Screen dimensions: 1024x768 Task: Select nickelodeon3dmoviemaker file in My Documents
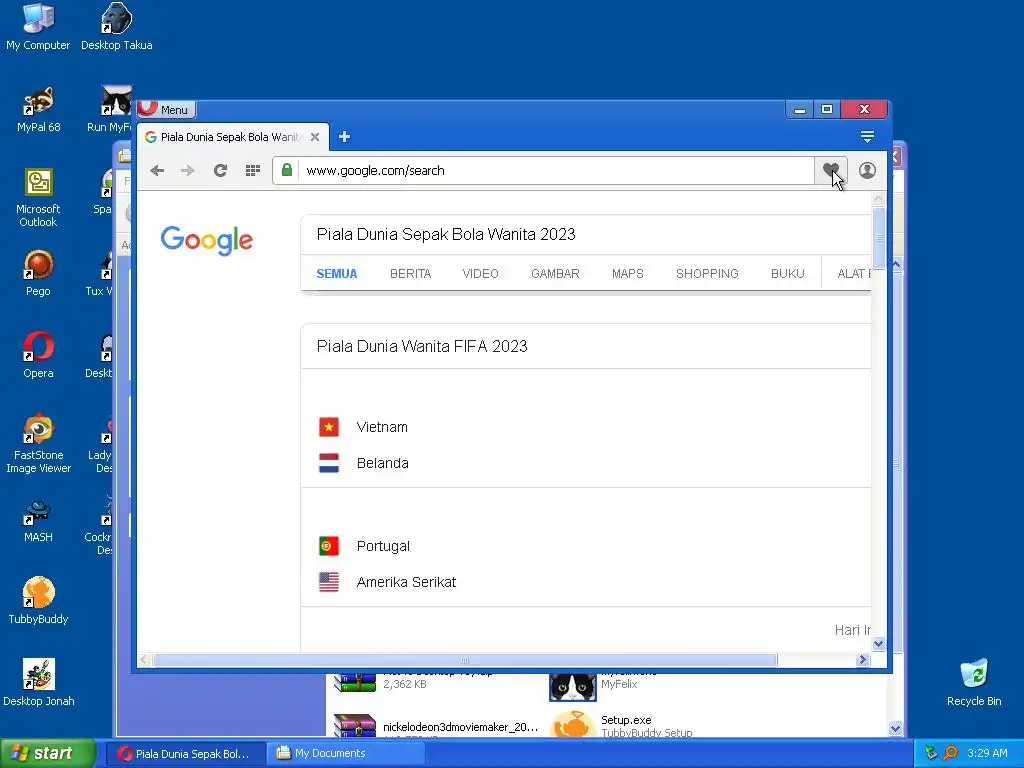pos(436,727)
